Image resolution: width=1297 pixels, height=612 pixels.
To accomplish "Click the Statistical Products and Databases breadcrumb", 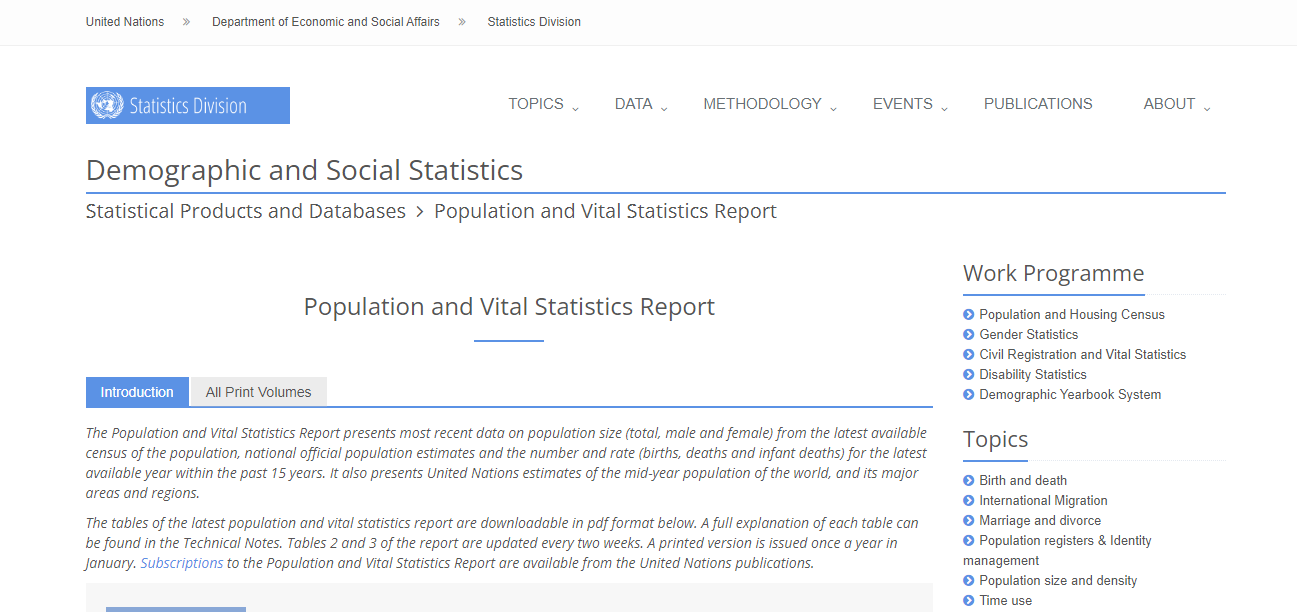I will 246,211.
